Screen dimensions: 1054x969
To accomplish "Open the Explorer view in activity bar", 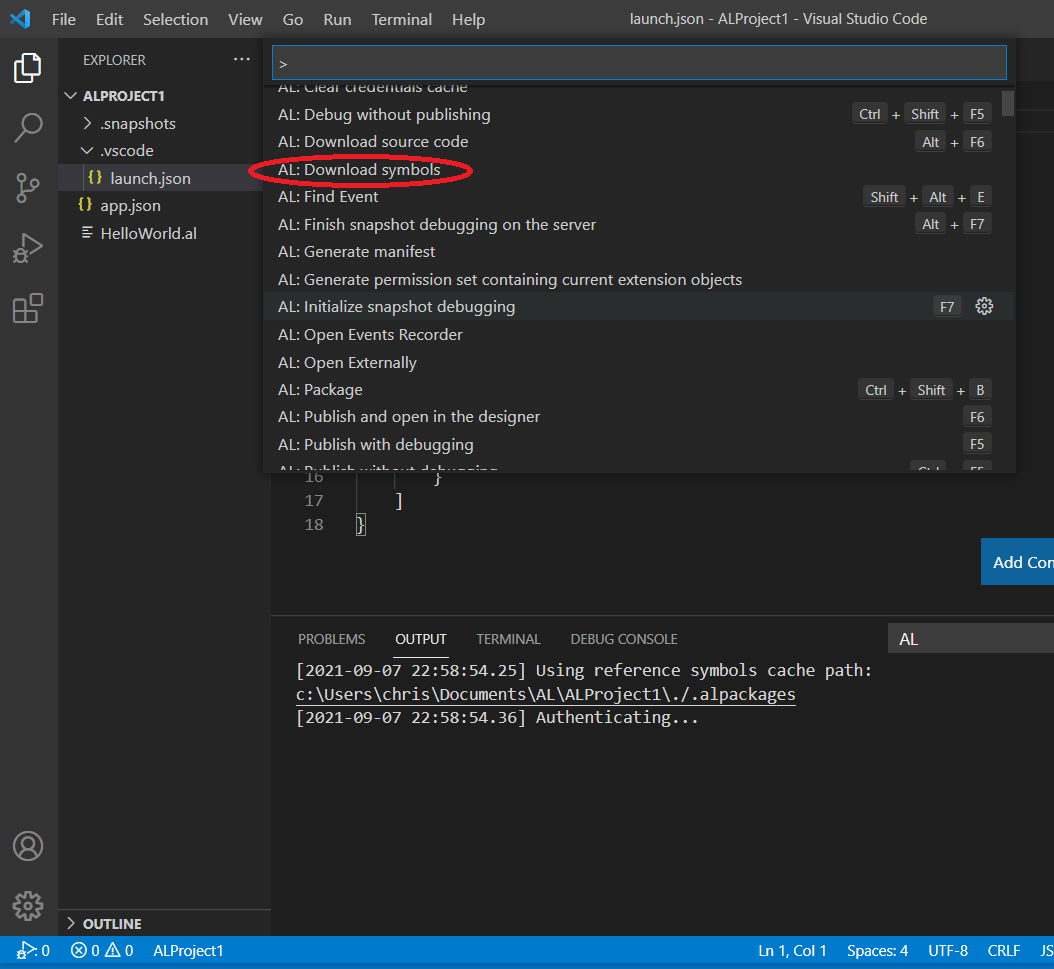I will coord(28,68).
